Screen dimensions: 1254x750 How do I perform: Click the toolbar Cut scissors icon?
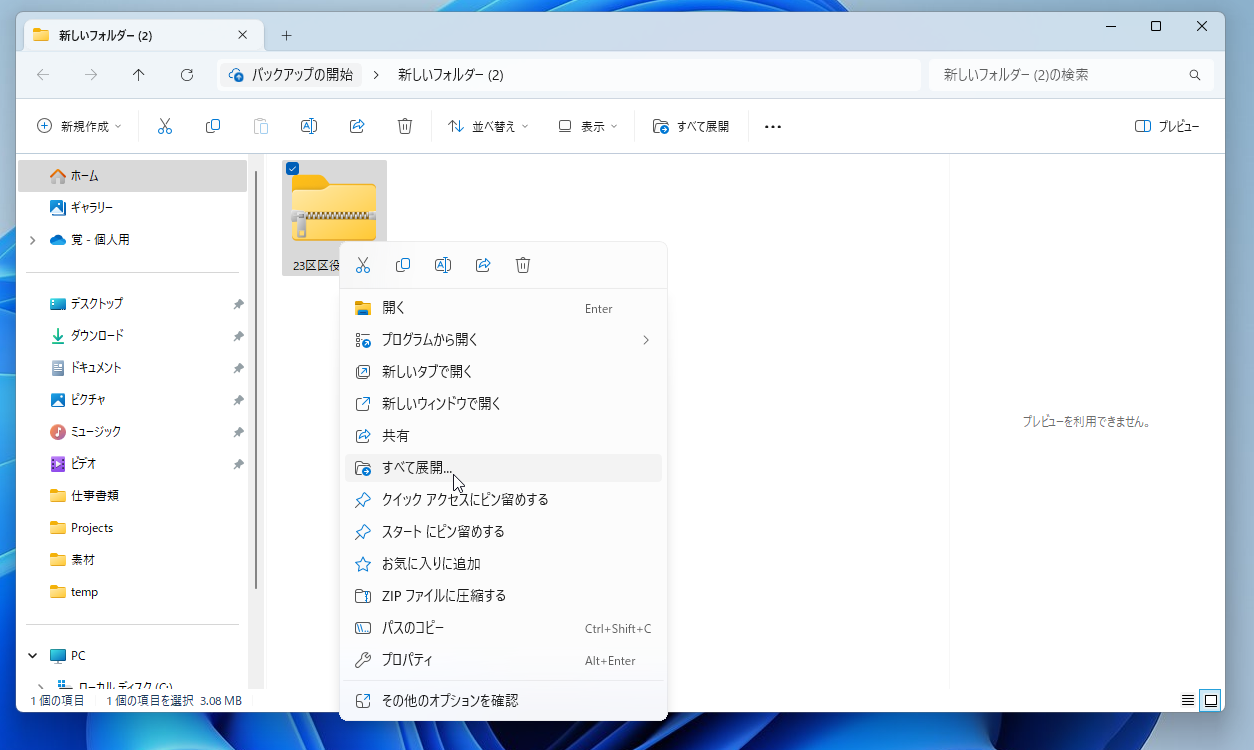[165, 126]
